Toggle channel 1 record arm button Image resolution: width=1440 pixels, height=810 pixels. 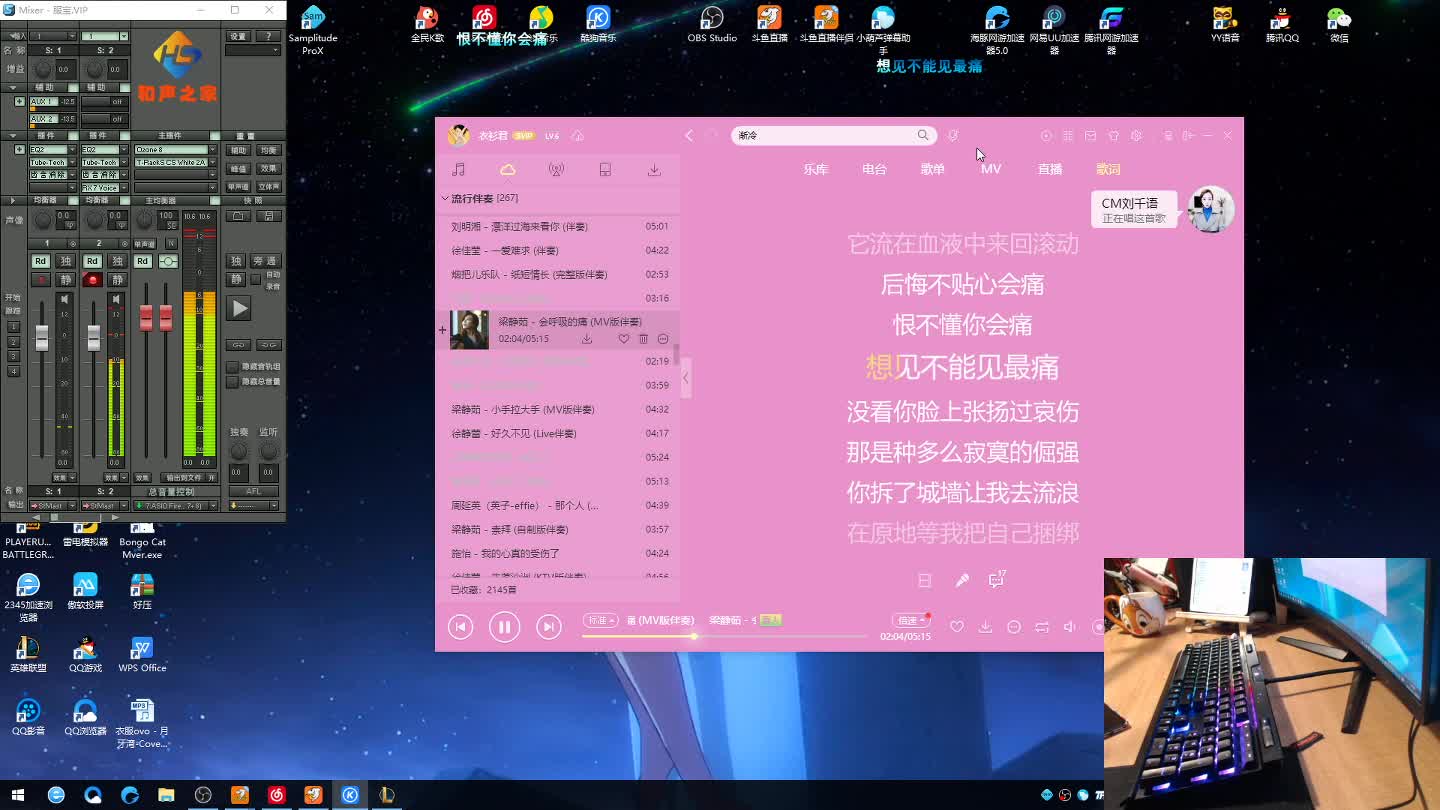[x=40, y=280]
